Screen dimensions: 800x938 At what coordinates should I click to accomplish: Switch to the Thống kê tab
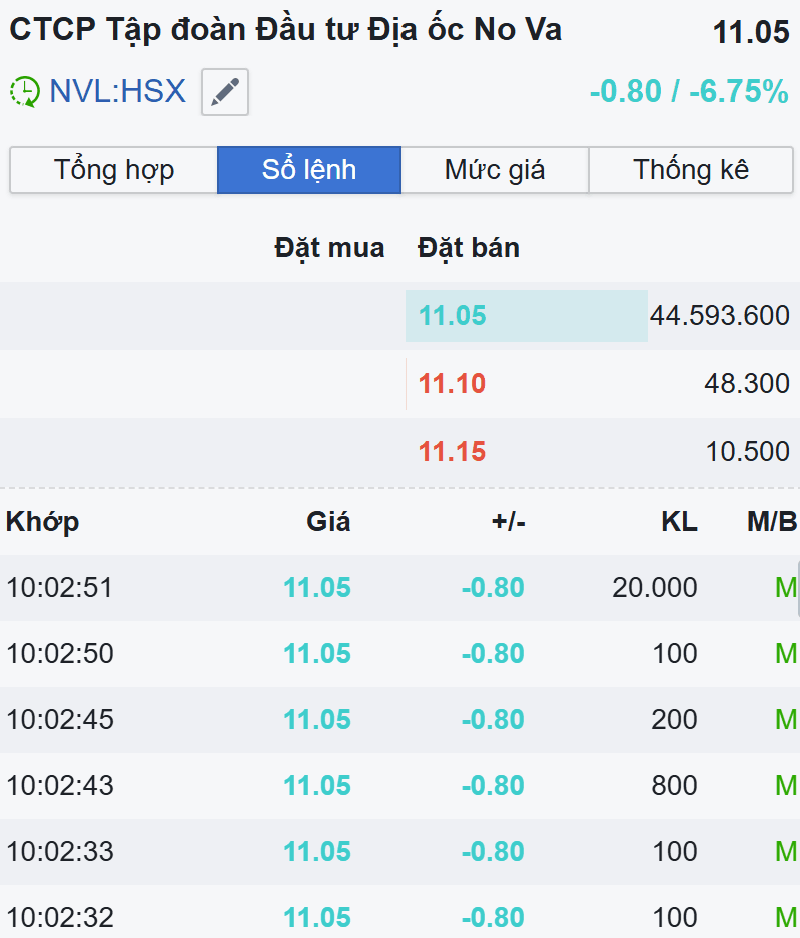[x=691, y=170]
